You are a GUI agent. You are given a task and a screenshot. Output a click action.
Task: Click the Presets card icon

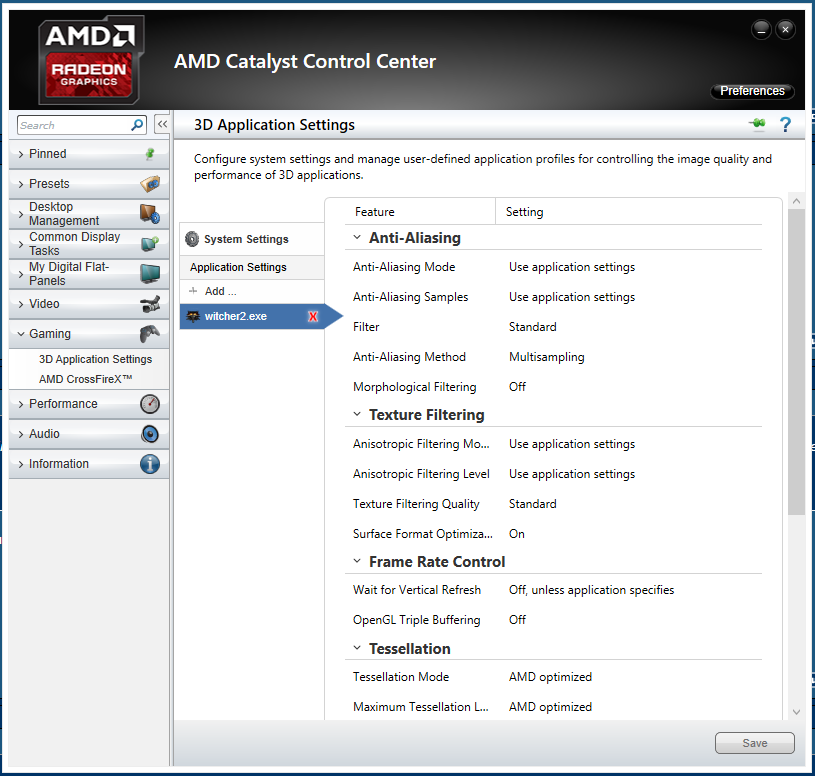(150, 183)
